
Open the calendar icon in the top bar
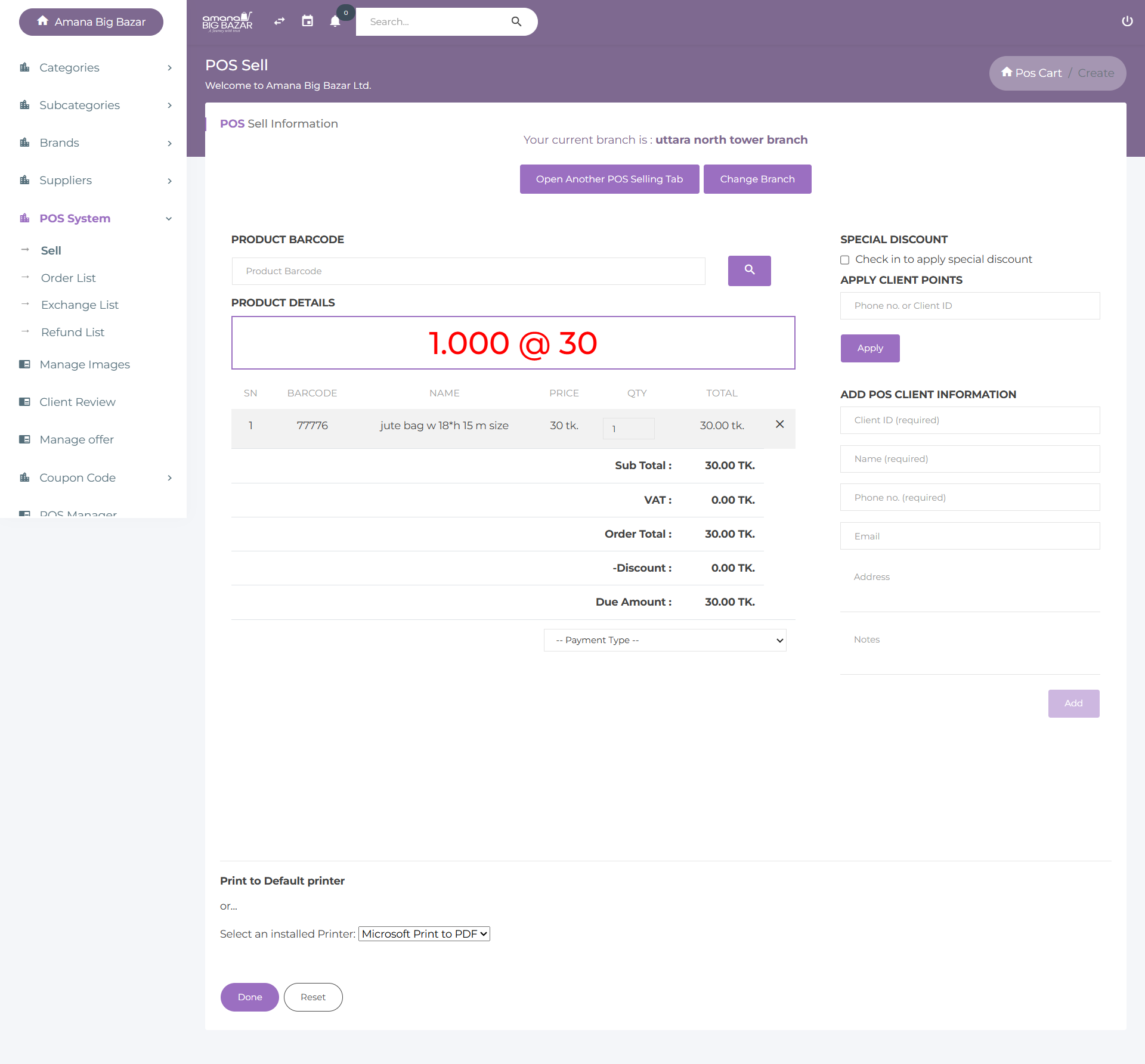coord(307,21)
